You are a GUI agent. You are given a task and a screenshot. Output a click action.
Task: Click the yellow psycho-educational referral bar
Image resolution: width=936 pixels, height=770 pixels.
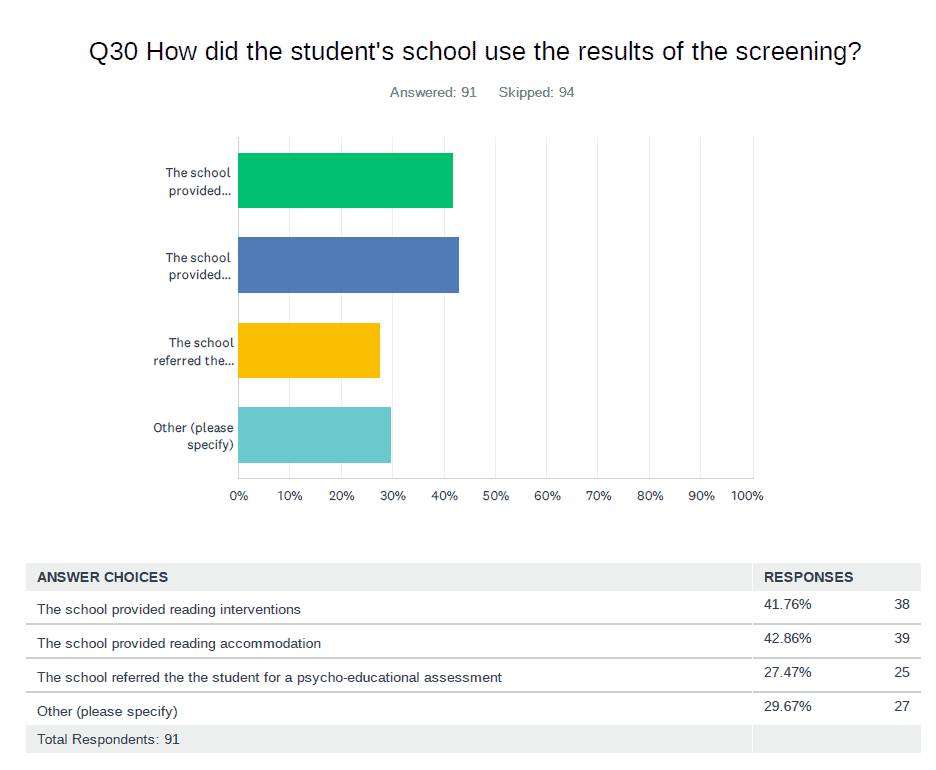pyautogui.click(x=309, y=350)
